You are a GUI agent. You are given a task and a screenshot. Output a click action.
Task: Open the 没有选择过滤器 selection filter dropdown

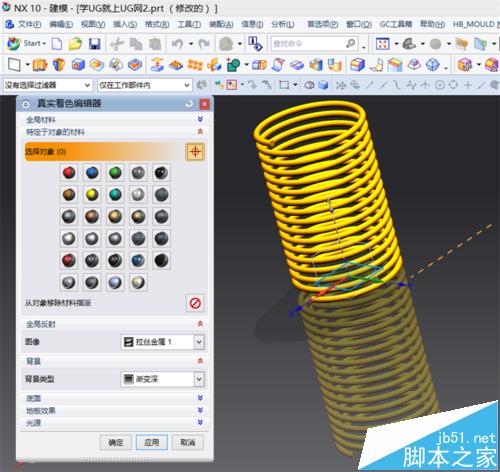click(x=48, y=85)
